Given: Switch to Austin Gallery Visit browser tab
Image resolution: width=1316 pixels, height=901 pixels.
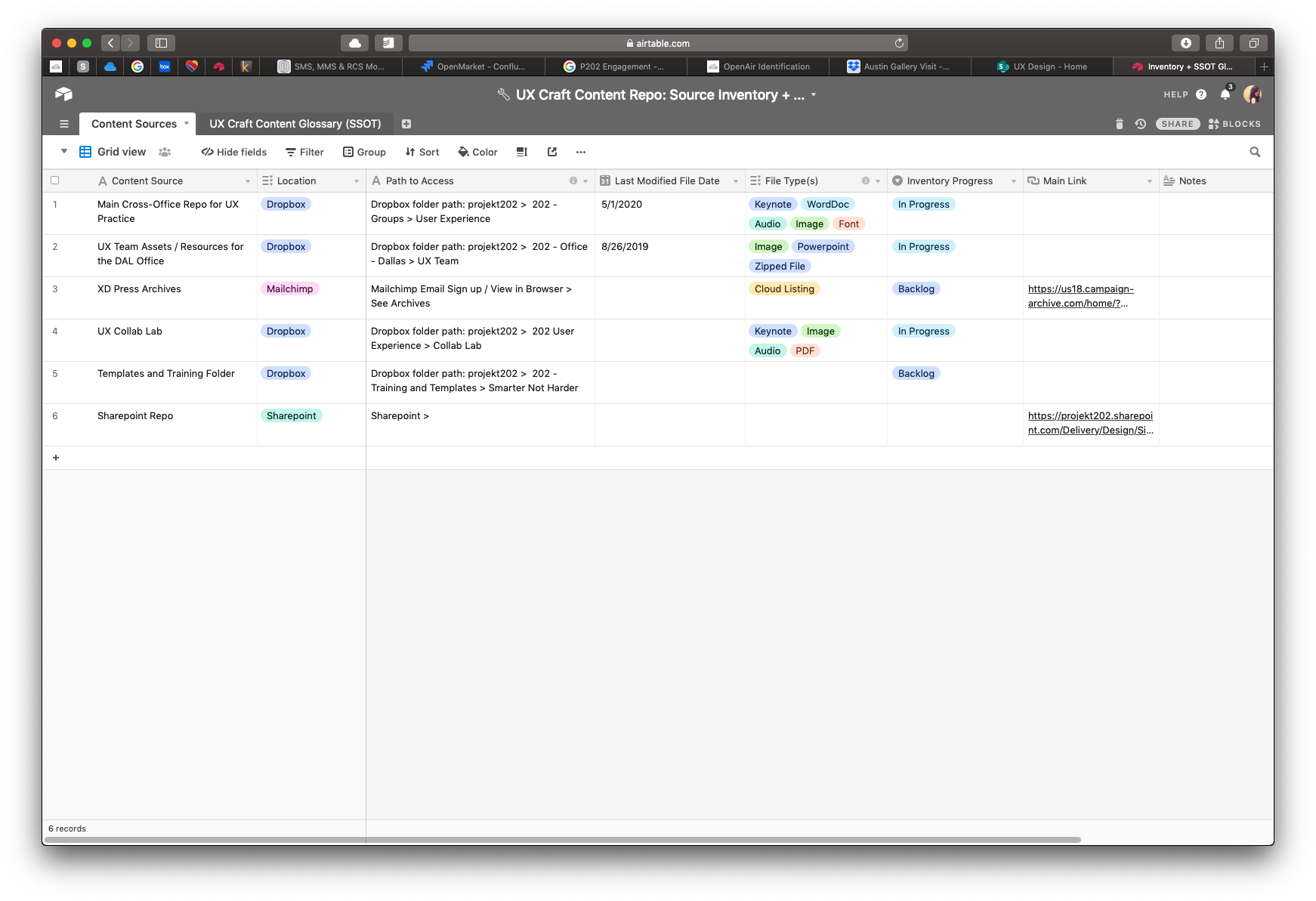Looking at the screenshot, I should [x=901, y=66].
